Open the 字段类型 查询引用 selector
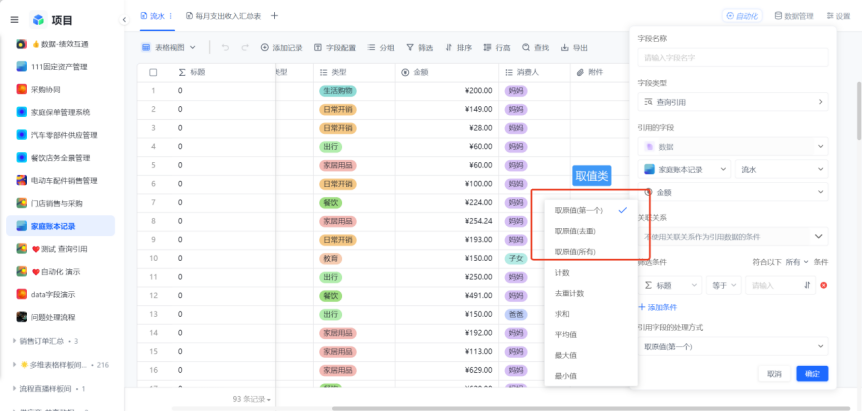This screenshot has height=411, width=862. click(x=733, y=102)
